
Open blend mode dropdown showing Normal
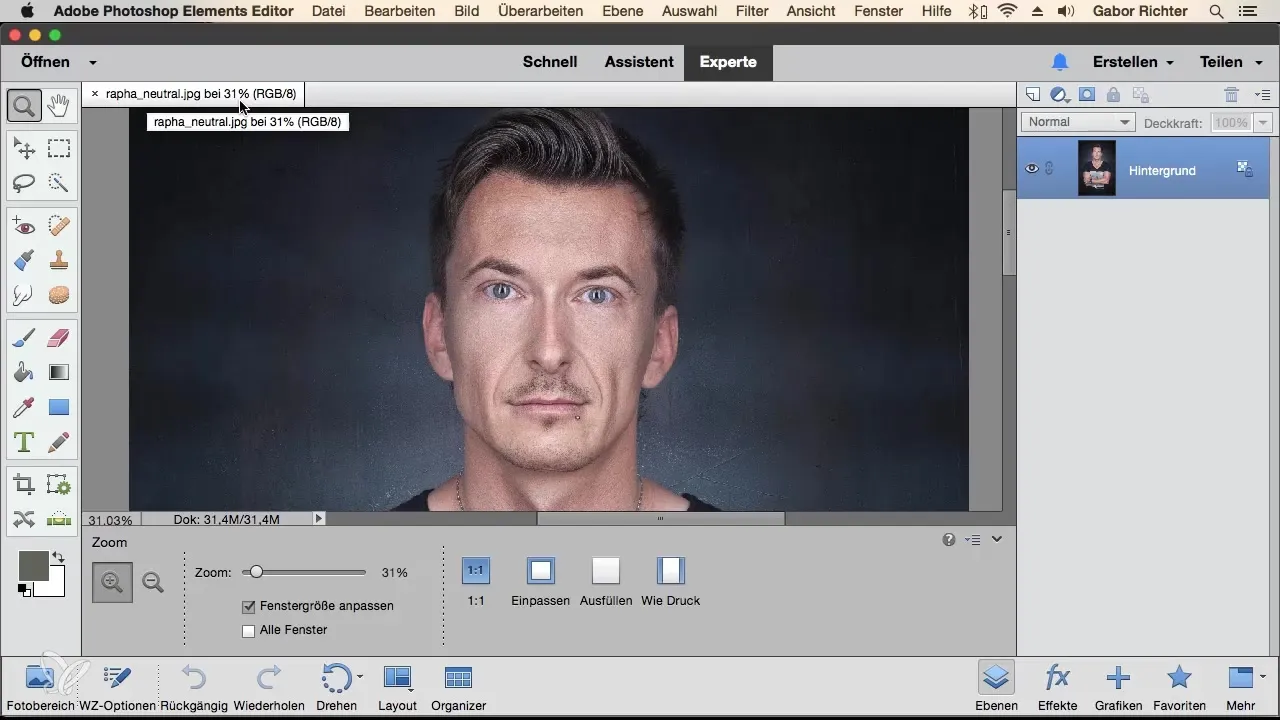tap(1078, 122)
